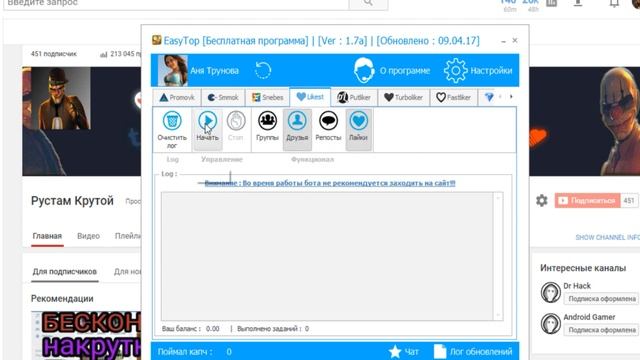640x360 pixels.
Task: Open О программе in EasyTop
Action: pos(392,71)
